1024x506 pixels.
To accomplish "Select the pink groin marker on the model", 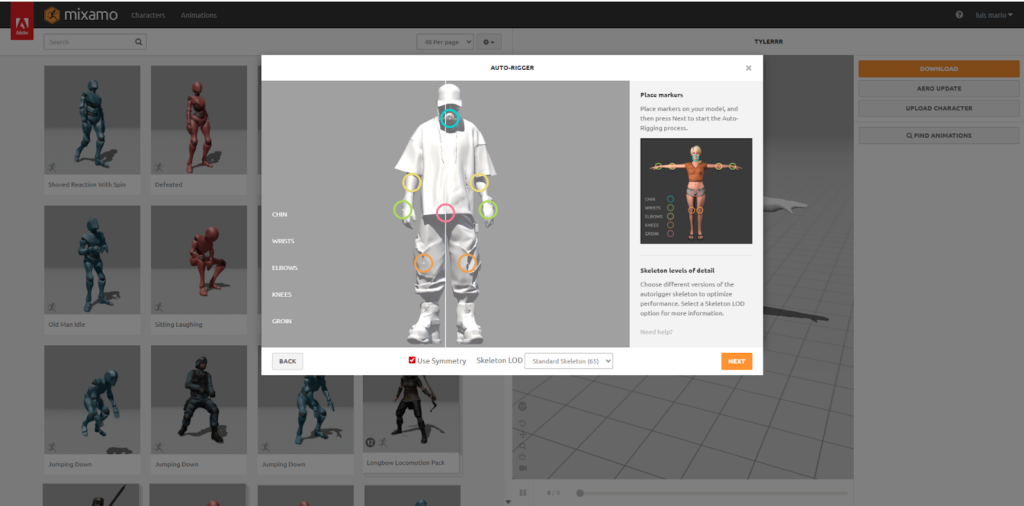I will (445, 212).
